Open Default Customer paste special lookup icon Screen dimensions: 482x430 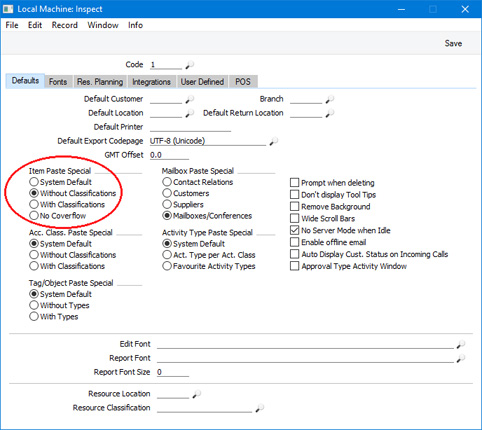(x=190, y=99)
